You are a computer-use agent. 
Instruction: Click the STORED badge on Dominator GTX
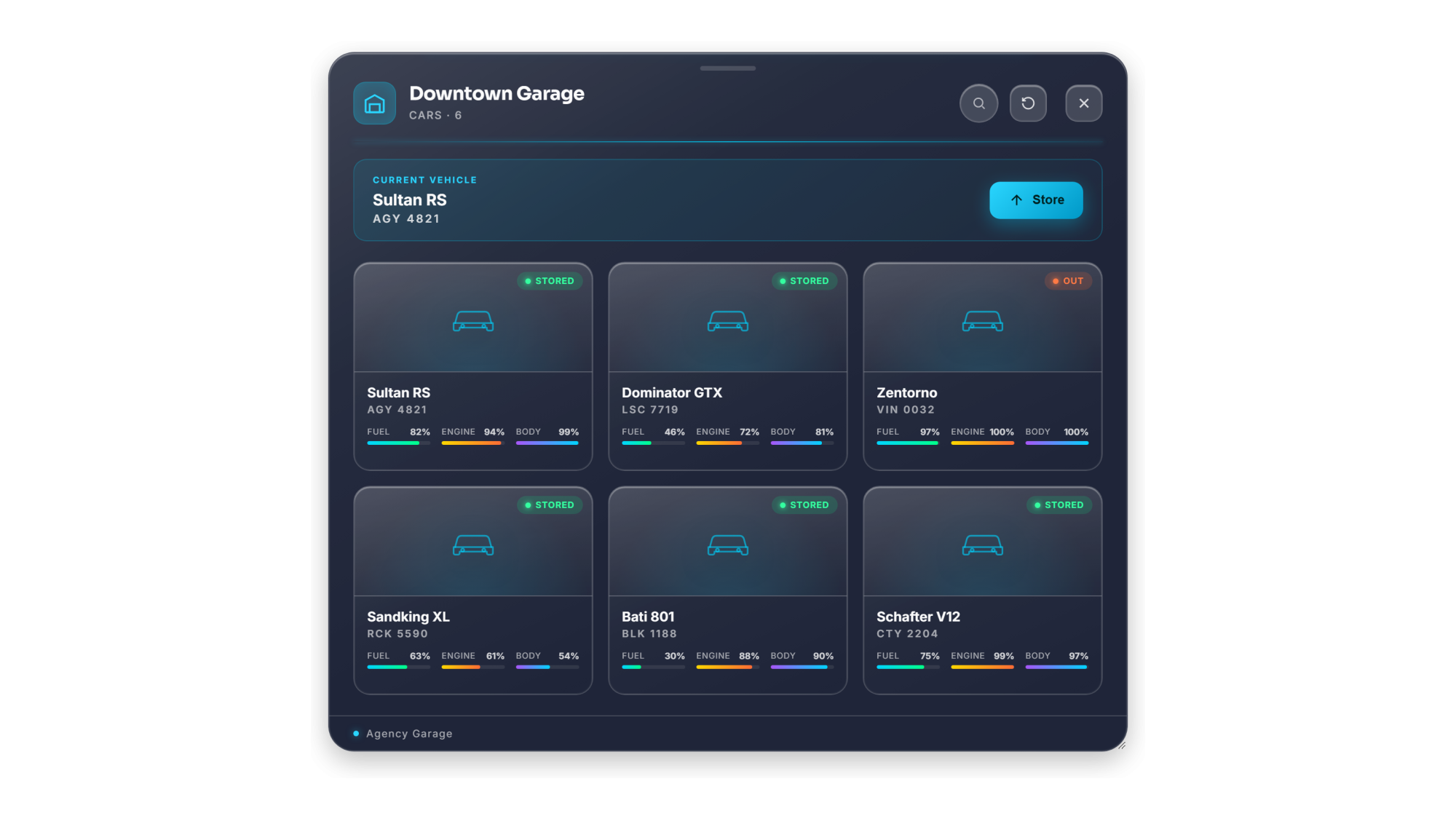click(804, 281)
